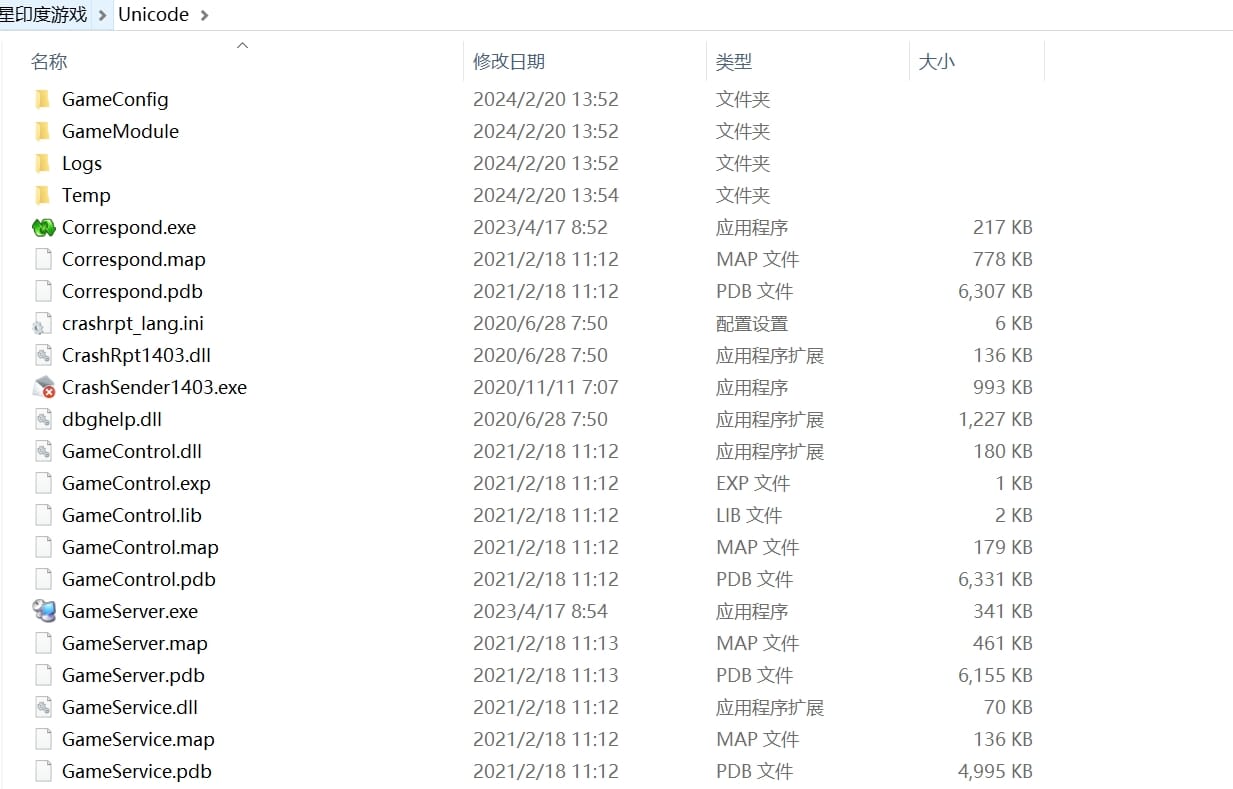Expand the chevron after Unicode in breadcrumb

(x=205, y=15)
